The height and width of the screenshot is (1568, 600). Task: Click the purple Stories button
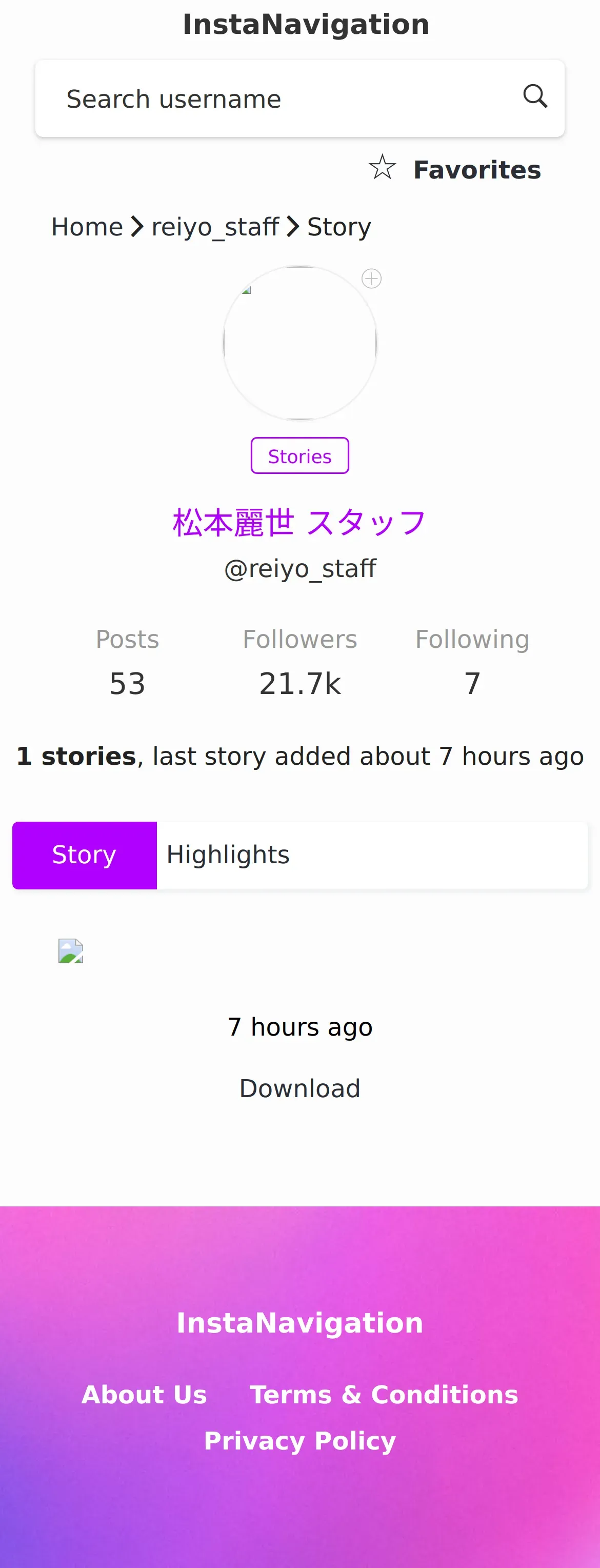coord(300,456)
